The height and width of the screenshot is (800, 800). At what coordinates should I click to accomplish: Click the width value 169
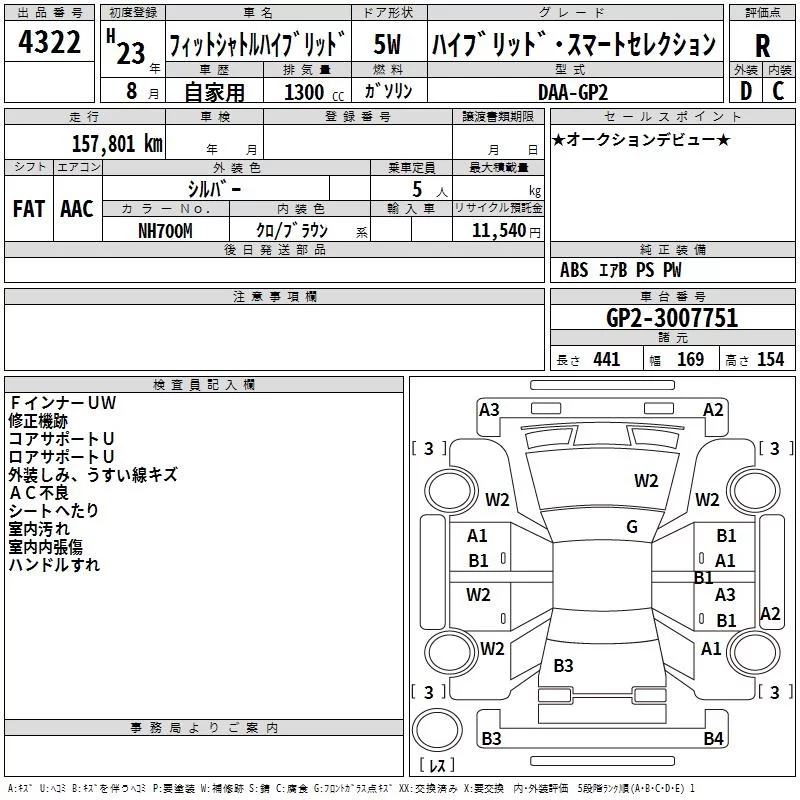pos(690,359)
